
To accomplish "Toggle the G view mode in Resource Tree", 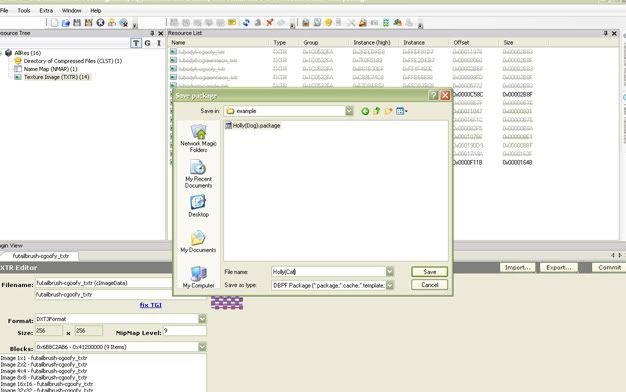I will (147, 43).
